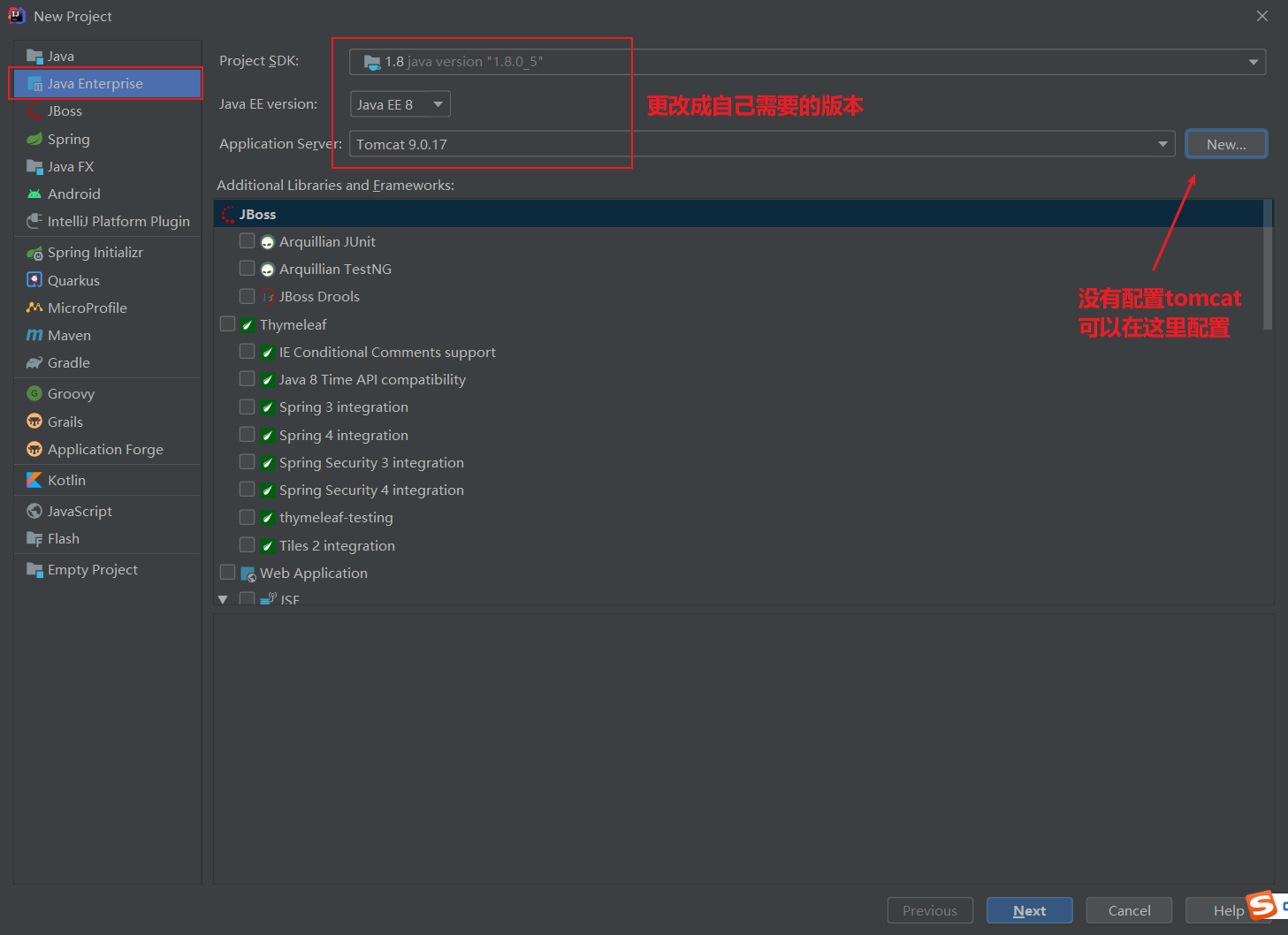
Task: Select the JBoss group header row
Action: point(738,214)
